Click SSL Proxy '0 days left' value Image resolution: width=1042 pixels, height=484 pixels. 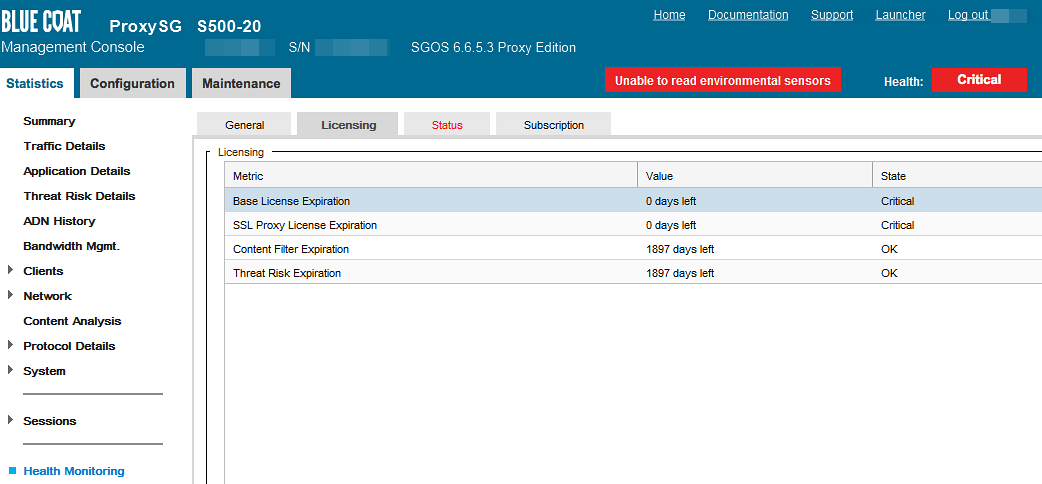click(671, 225)
